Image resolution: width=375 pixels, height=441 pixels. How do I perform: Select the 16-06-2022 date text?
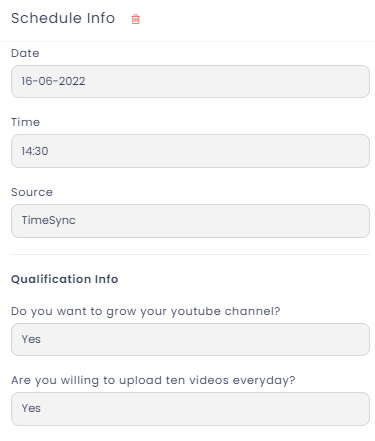(53, 81)
